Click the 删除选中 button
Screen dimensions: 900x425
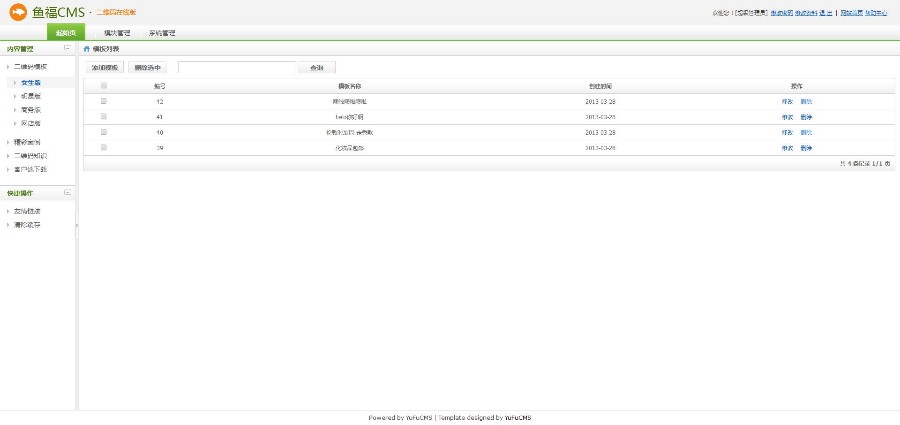(148, 68)
